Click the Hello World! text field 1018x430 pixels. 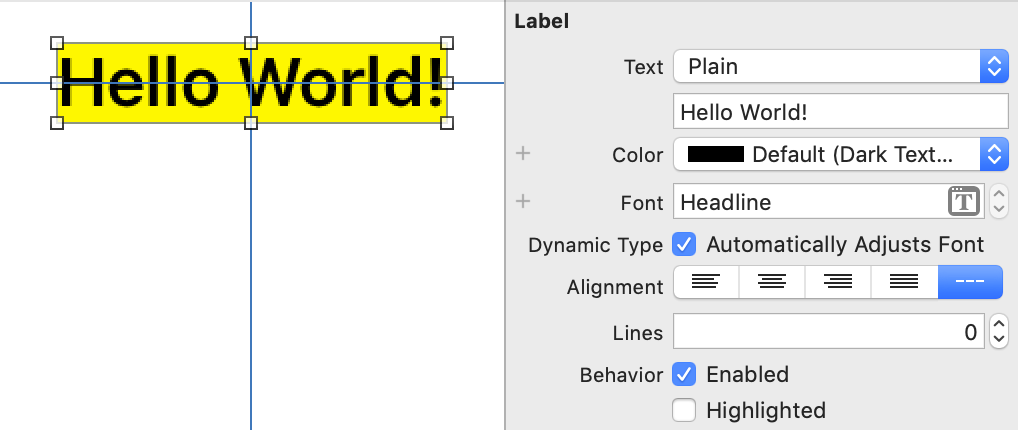click(x=840, y=111)
